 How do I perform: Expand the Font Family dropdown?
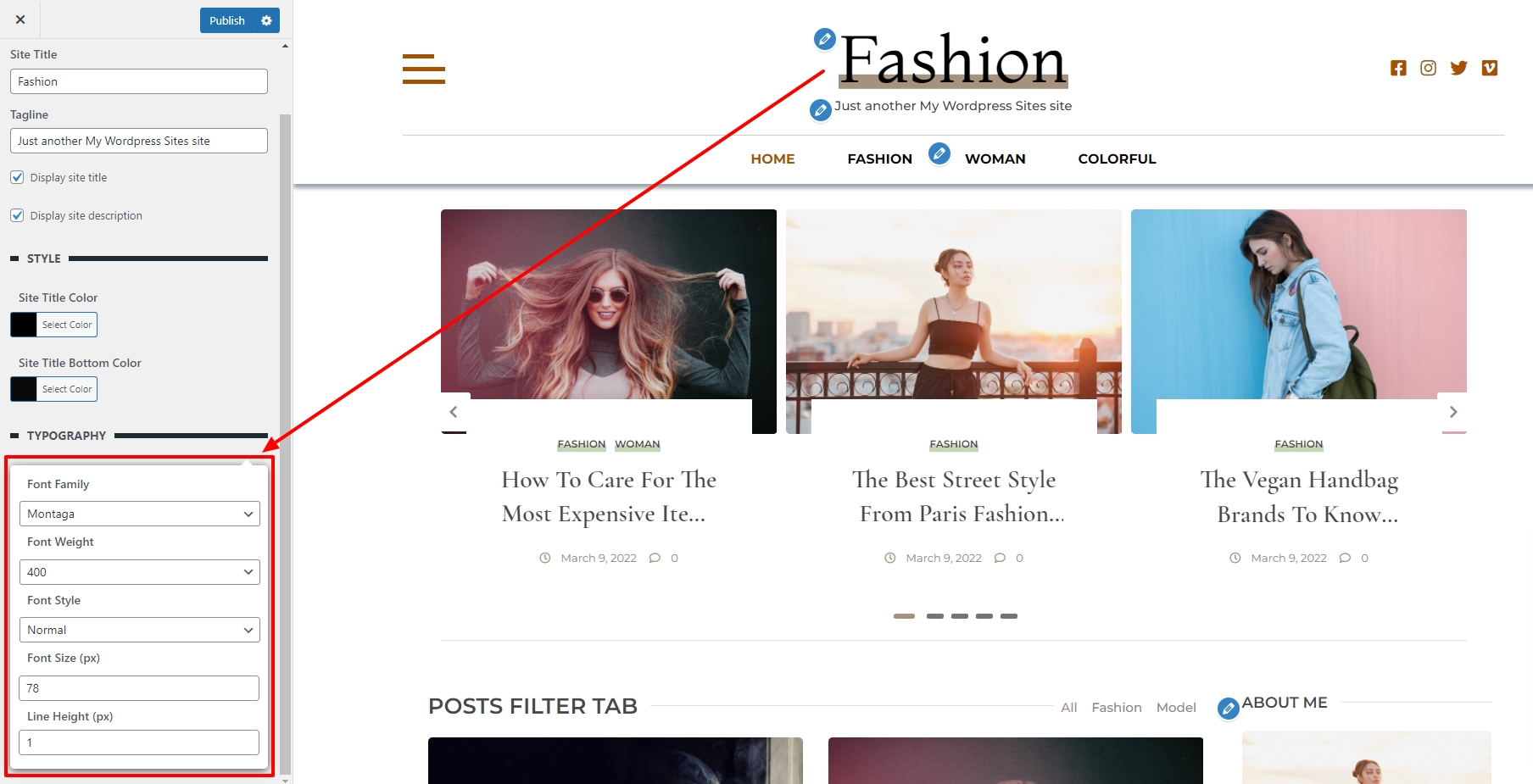pos(139,514)
